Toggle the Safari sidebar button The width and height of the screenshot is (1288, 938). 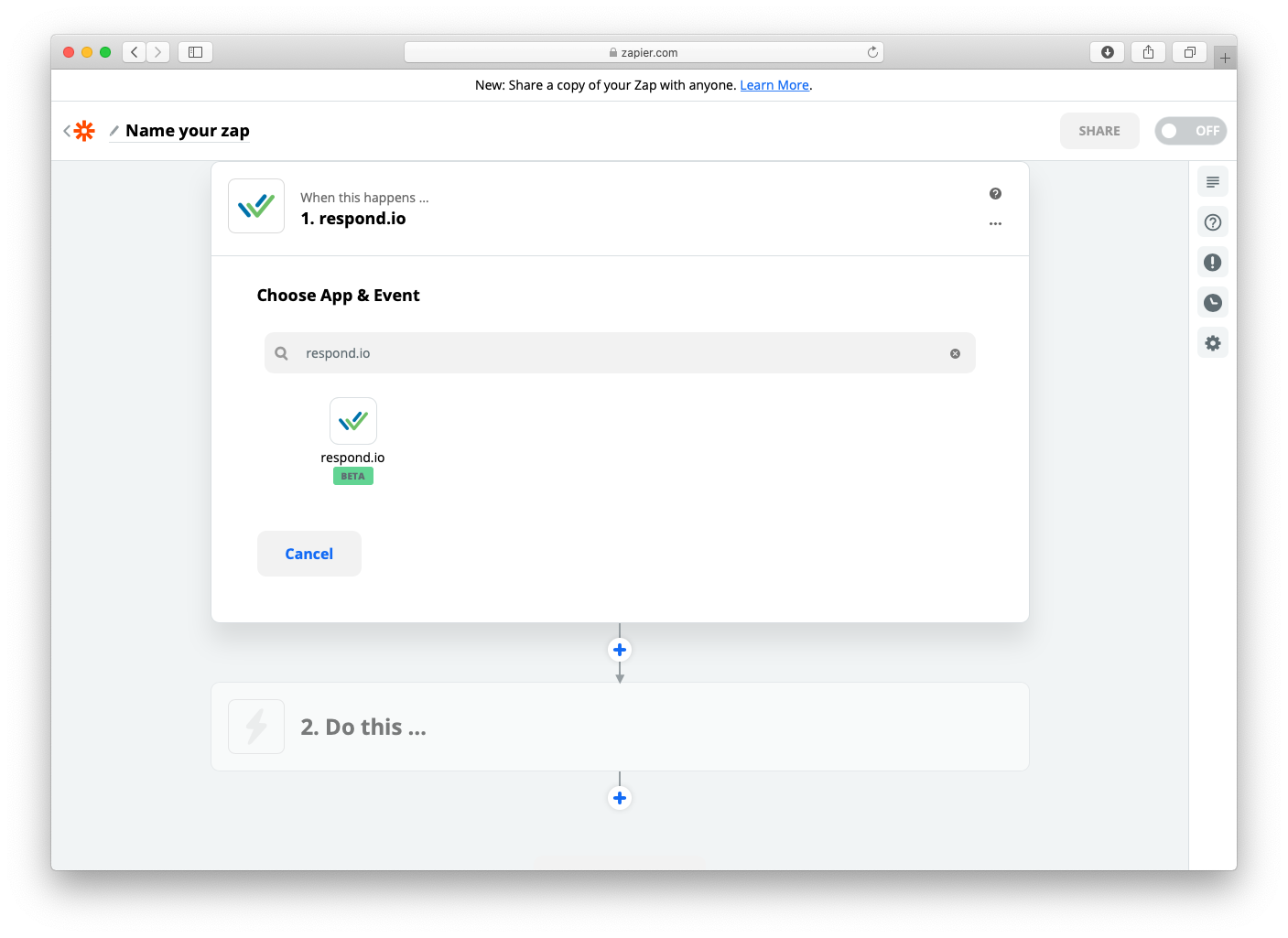pyautogui.click(x=195, y=52)
